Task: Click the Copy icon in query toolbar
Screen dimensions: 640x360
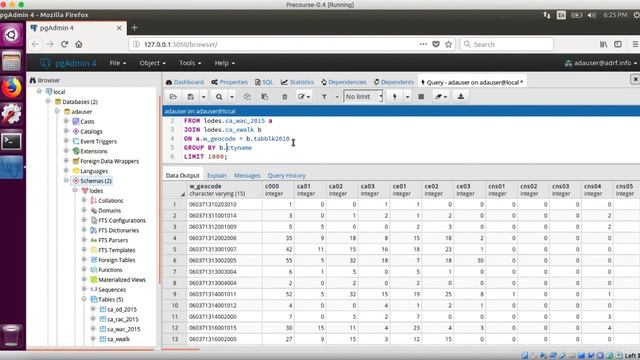Action: (247, 97)
